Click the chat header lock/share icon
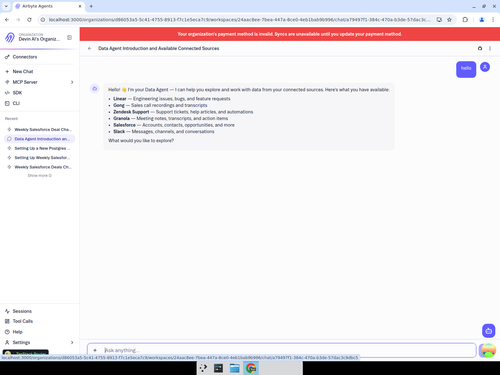This screenshot has height=375, width=500. pos(480,48)
